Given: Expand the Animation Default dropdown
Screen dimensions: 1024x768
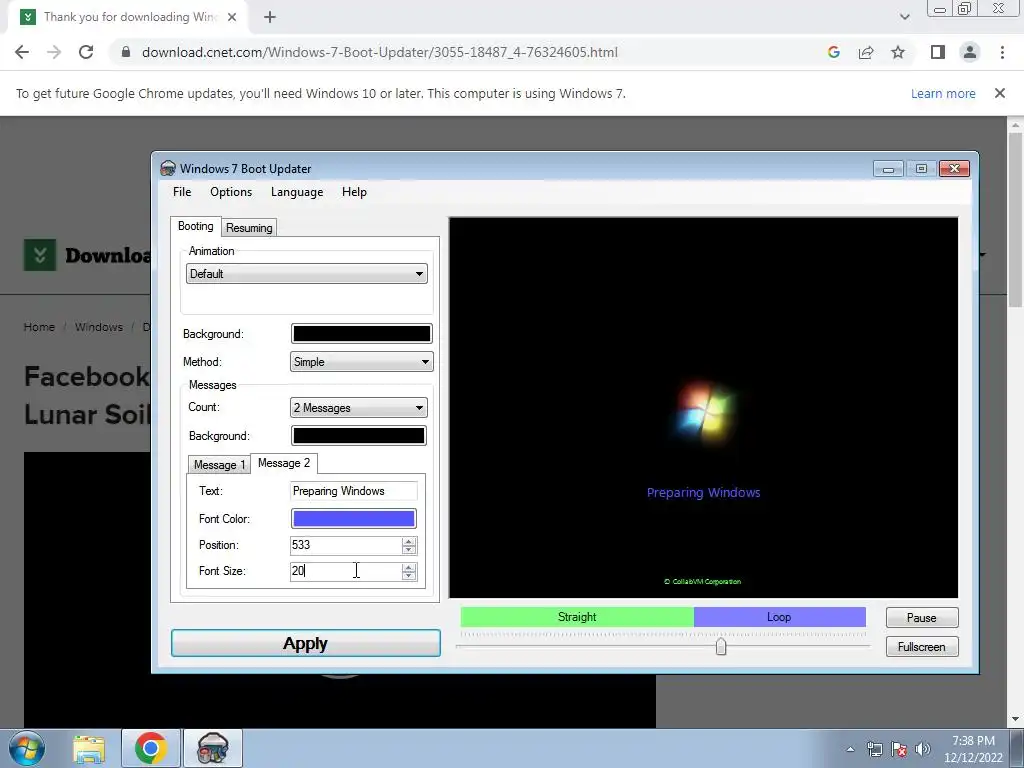Looking at the screenshot, I should 307,274.
